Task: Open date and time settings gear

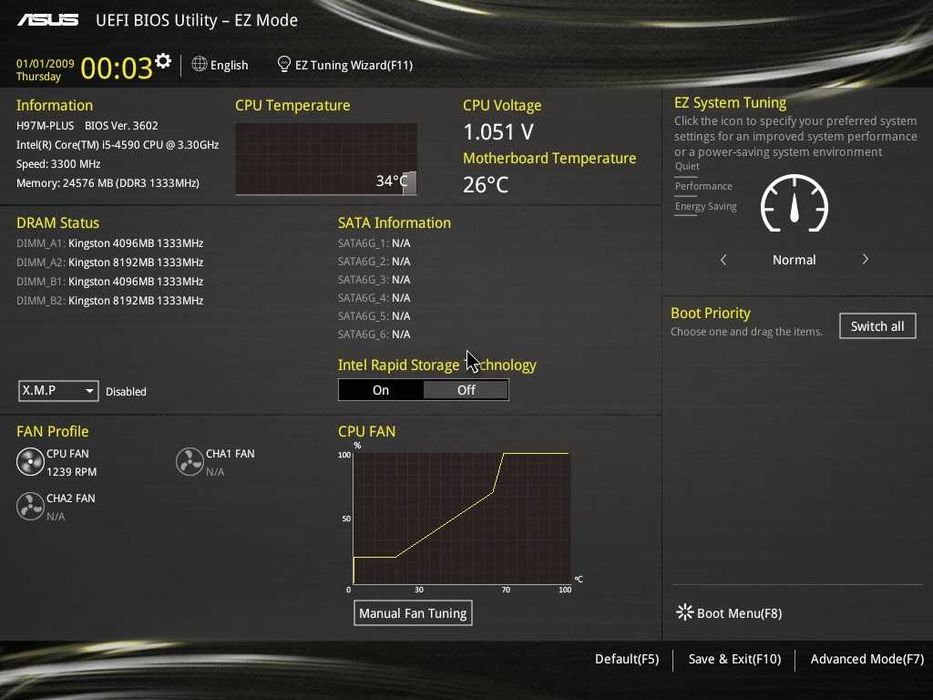Action: click(x=163, y=61)
